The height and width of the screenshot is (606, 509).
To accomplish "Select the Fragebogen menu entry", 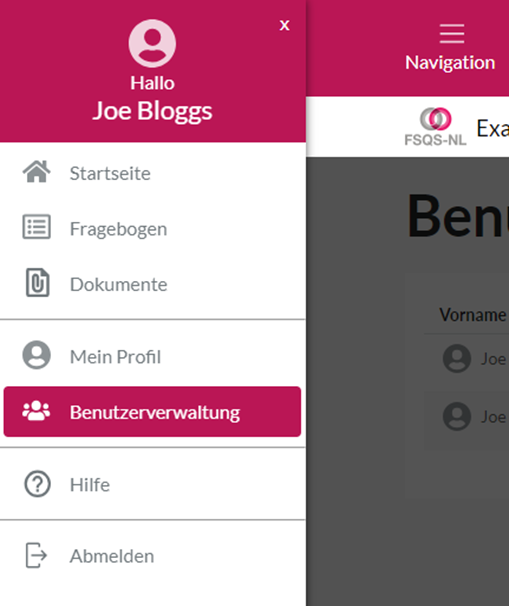I will click(x=152, y=228).
